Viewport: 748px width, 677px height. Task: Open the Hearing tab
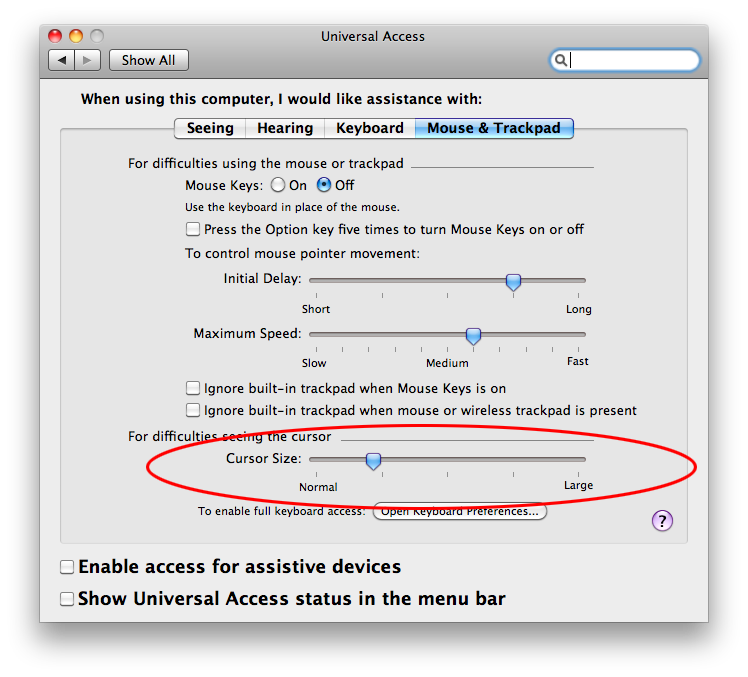(285, 128)
